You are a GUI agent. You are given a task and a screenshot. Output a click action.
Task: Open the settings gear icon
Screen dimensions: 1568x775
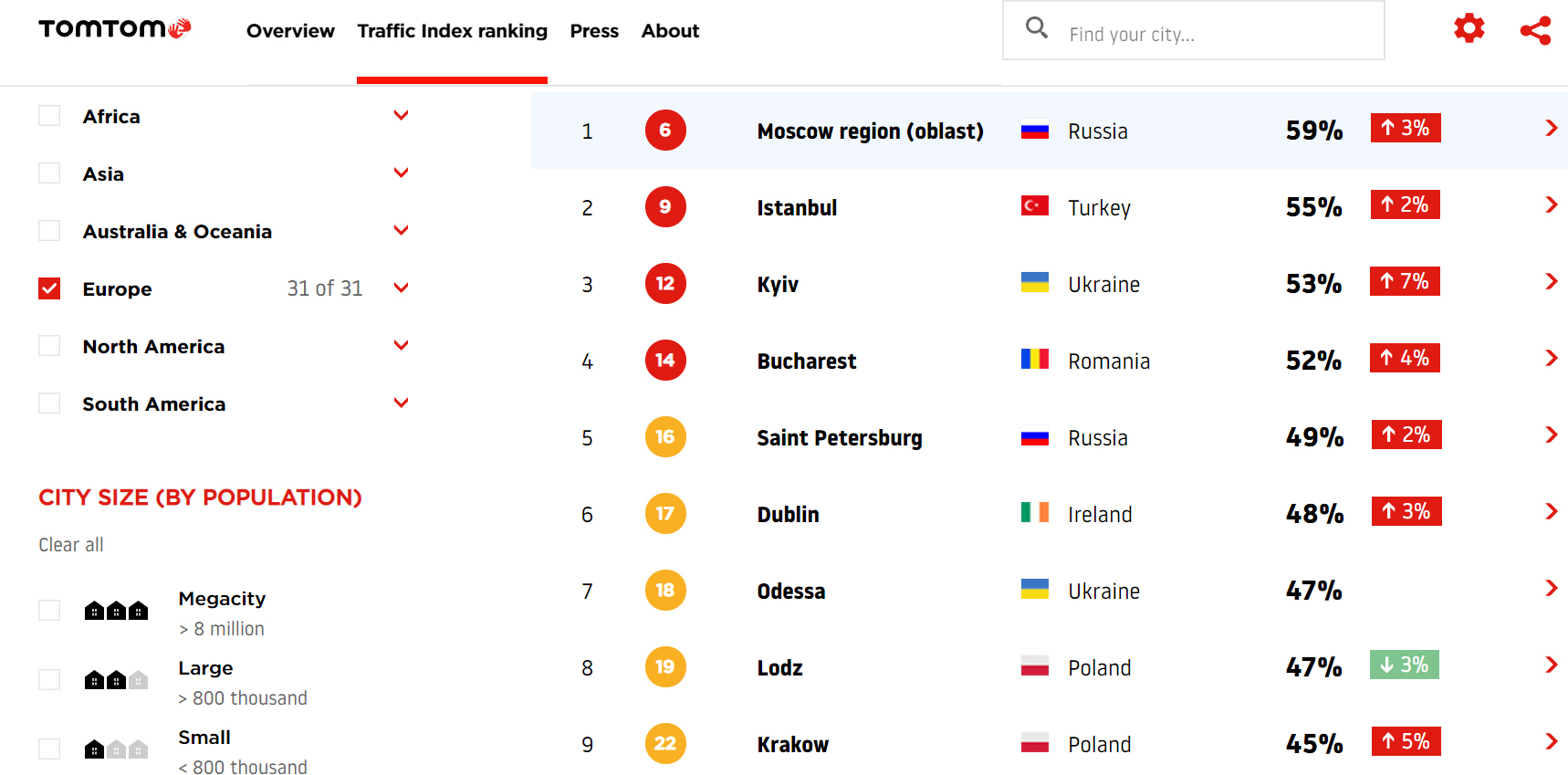coord(1469,28)
